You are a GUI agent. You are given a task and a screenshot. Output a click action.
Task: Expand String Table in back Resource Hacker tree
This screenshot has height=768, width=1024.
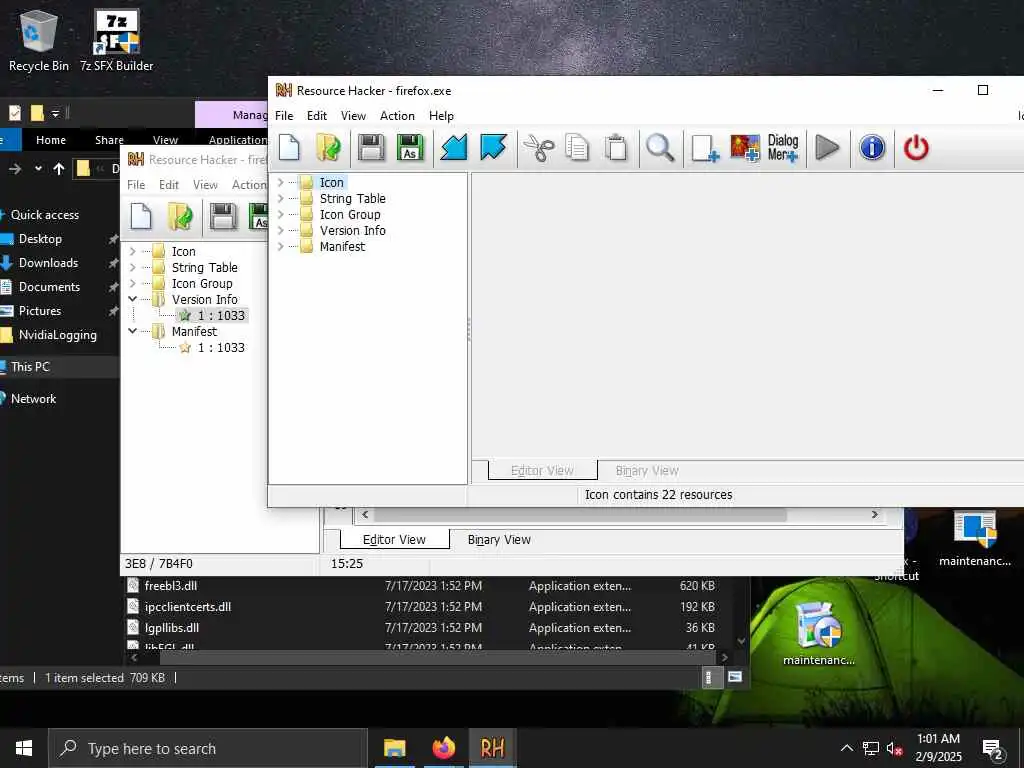point(133,267)
